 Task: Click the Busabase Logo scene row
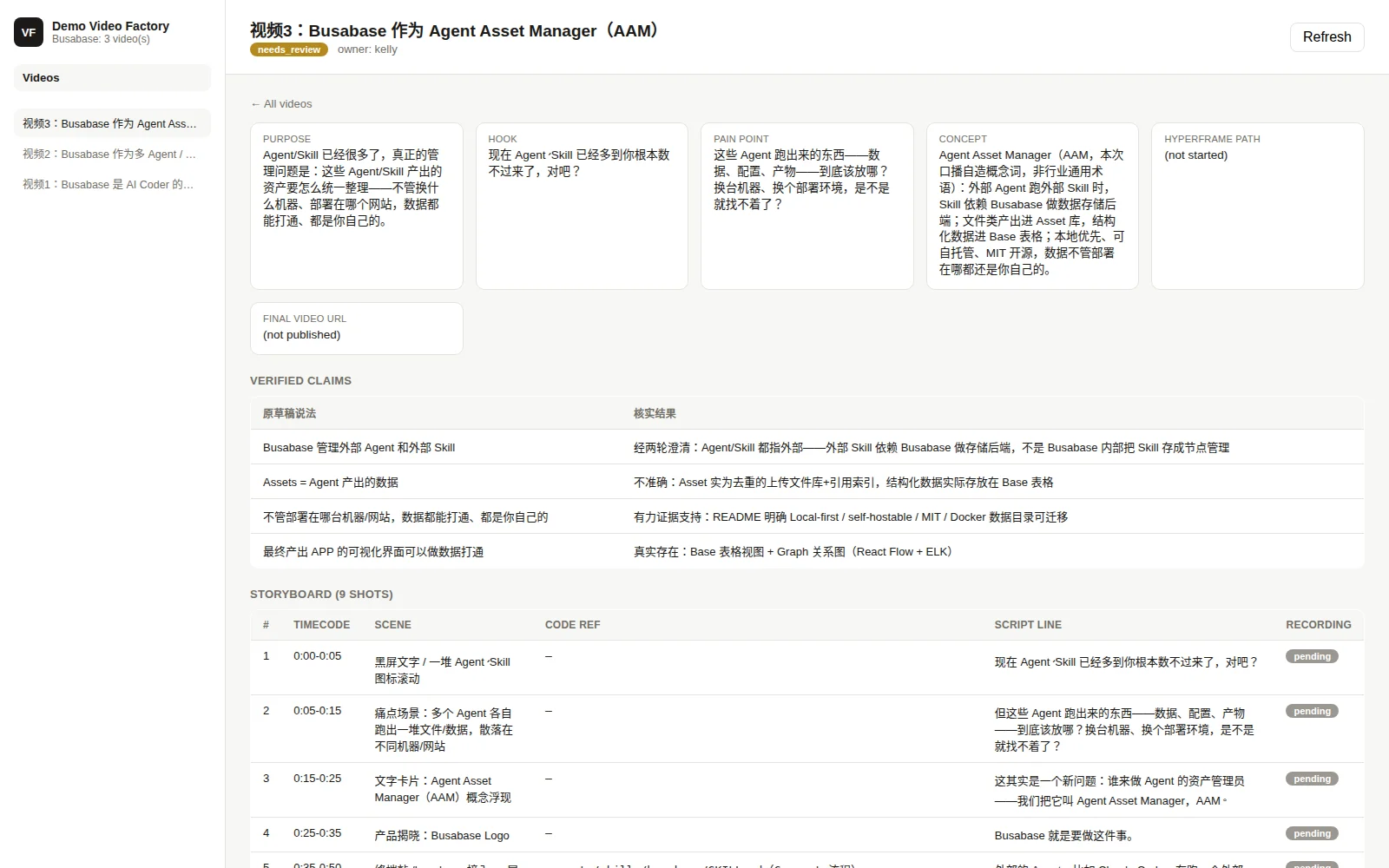coord(806,834)
